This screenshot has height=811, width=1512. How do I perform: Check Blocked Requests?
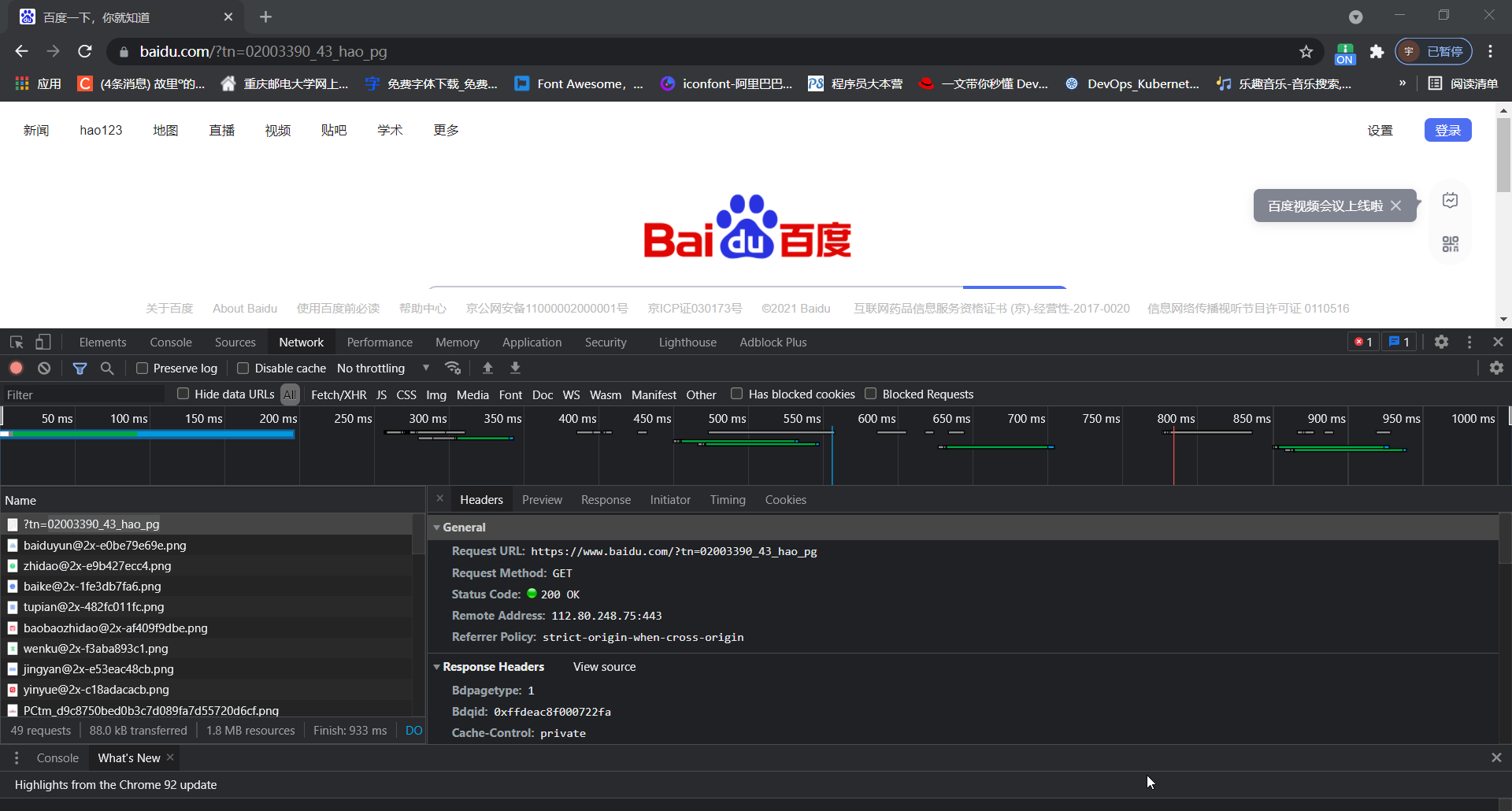coord(871,394)
